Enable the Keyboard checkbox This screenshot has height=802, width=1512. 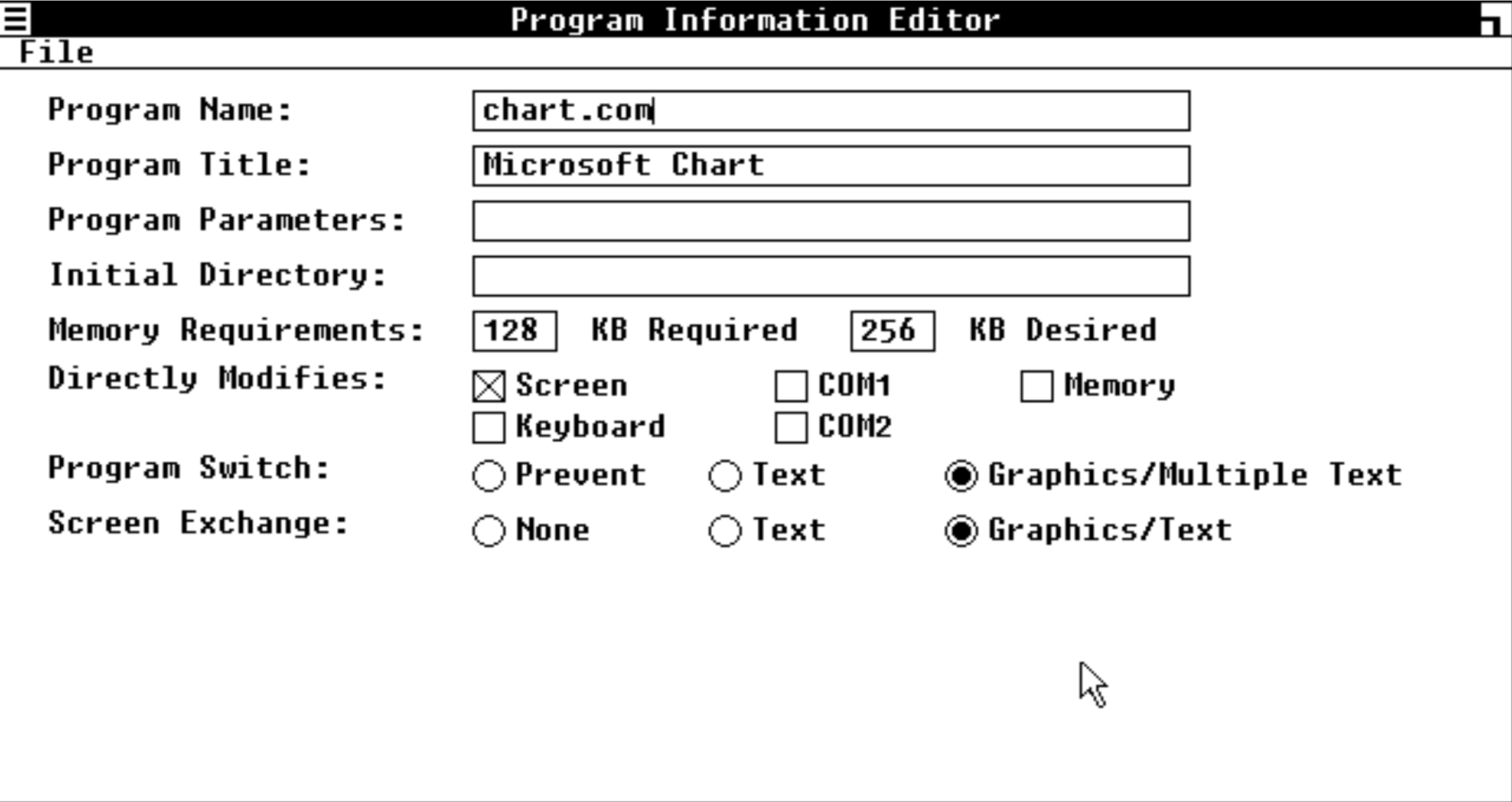(x=489, y=427)
